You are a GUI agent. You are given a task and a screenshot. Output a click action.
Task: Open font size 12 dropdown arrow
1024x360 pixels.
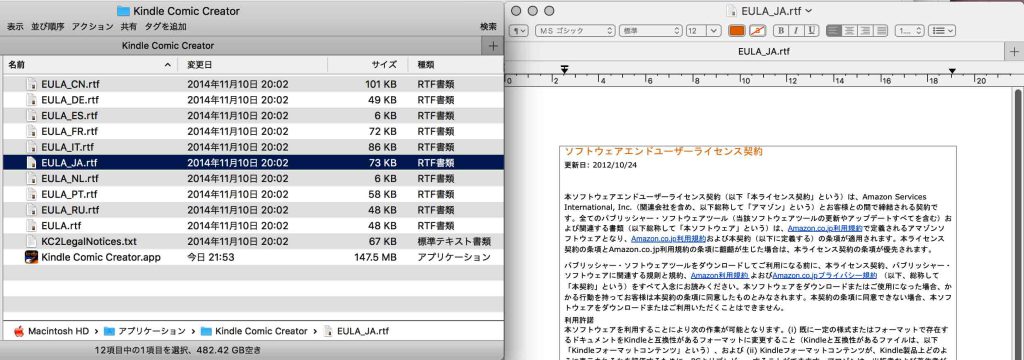click(x=713, y=31)
